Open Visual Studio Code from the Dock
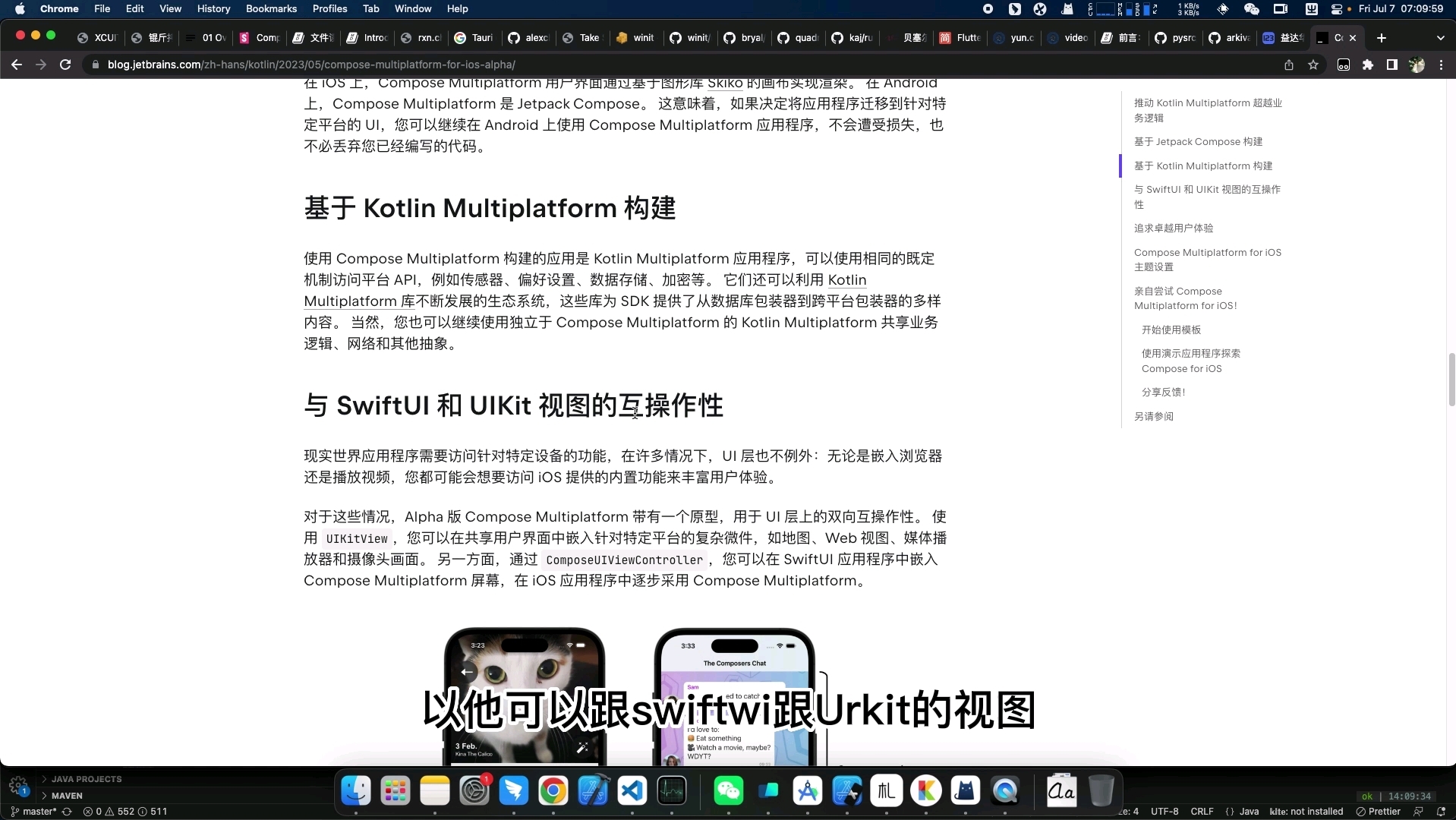The height and width of the screenshot is (820, 1456). (632, 791)
